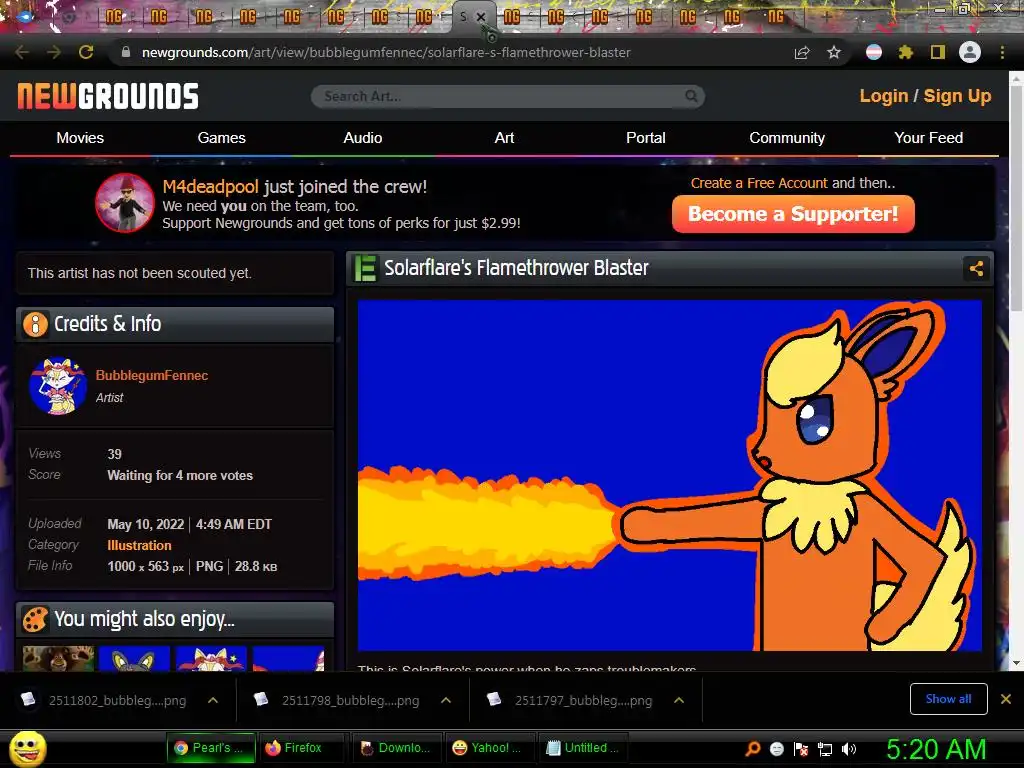Open the Games menu

point(221,138)
